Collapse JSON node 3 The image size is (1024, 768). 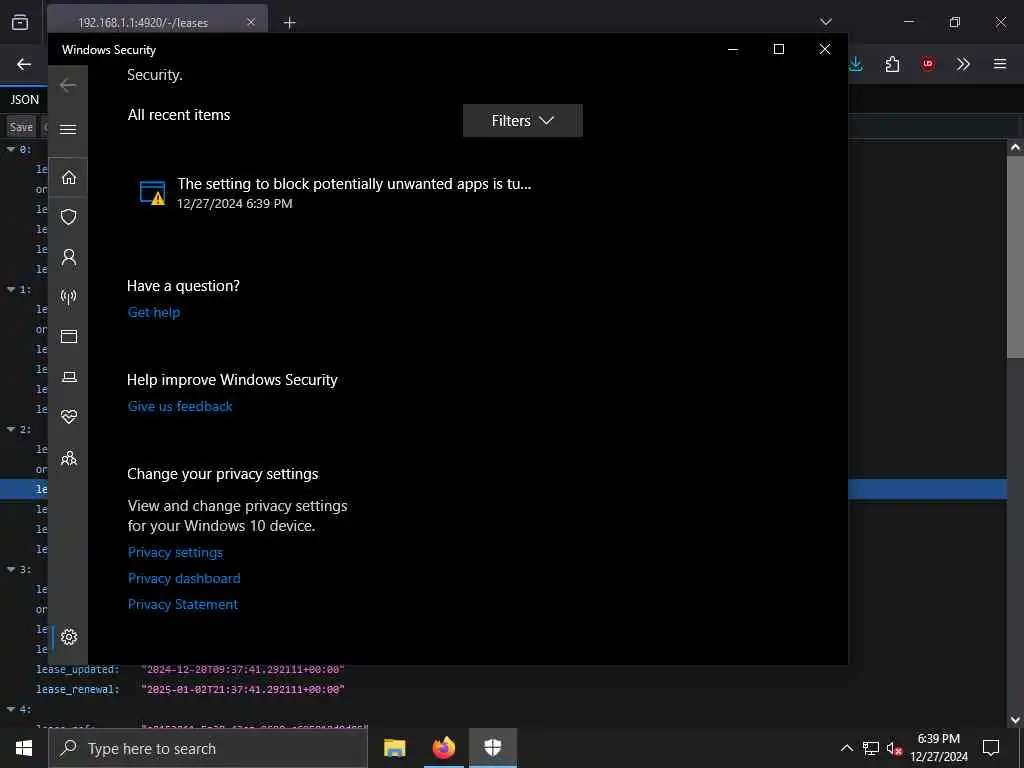pos(11,569)
